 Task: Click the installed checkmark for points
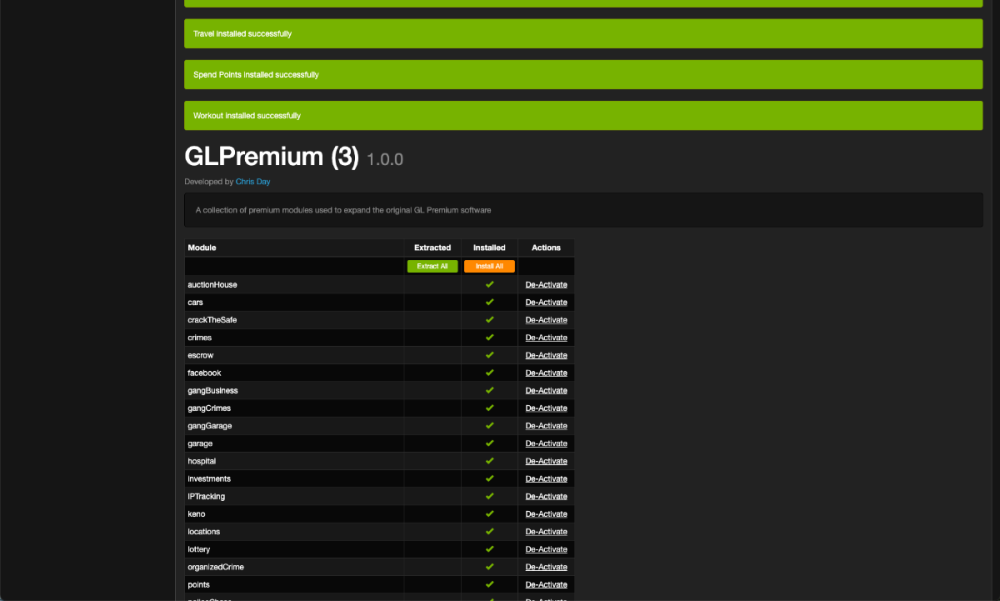point(490,584)
